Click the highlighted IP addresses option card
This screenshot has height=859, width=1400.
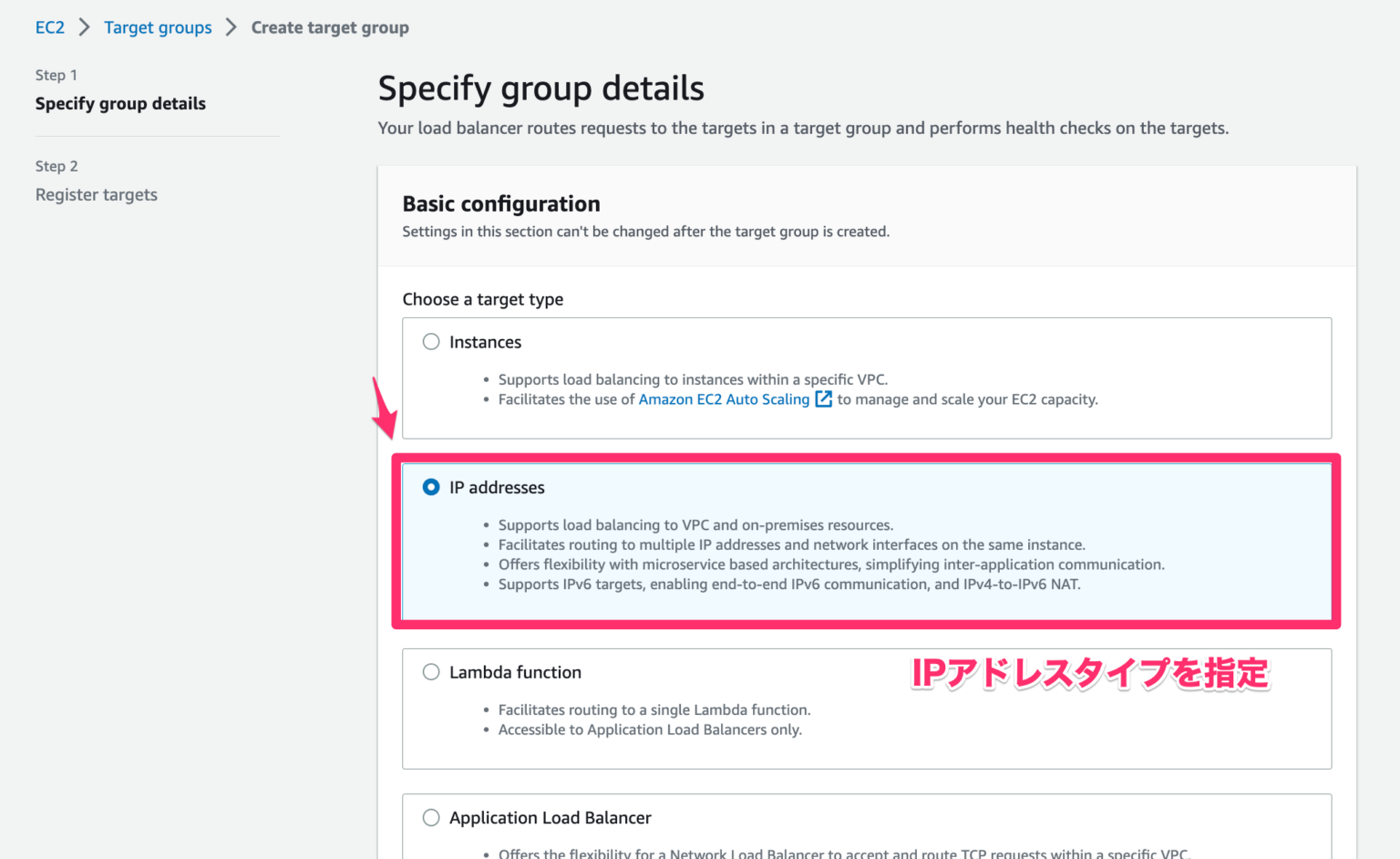click(866, 542)
